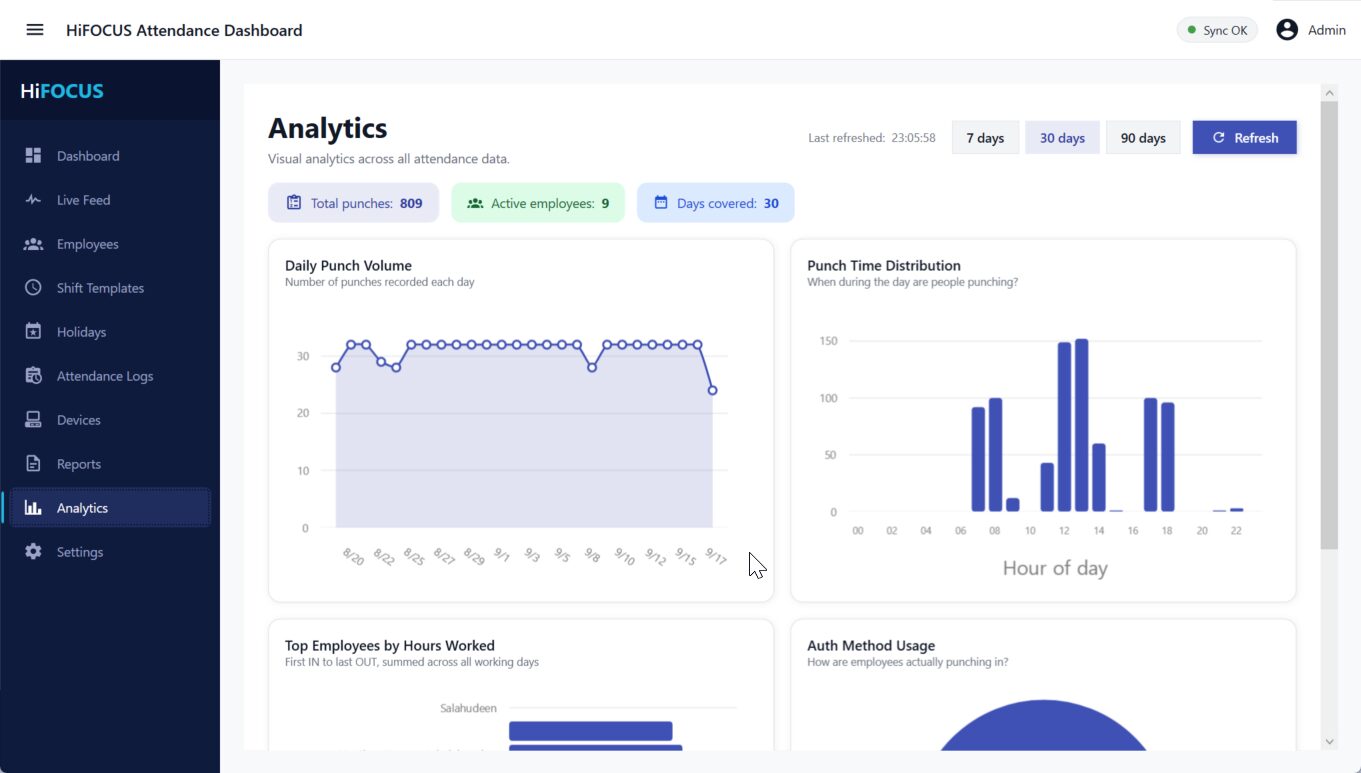
Task: Click the Reports document icon
Action: (33, 464)
